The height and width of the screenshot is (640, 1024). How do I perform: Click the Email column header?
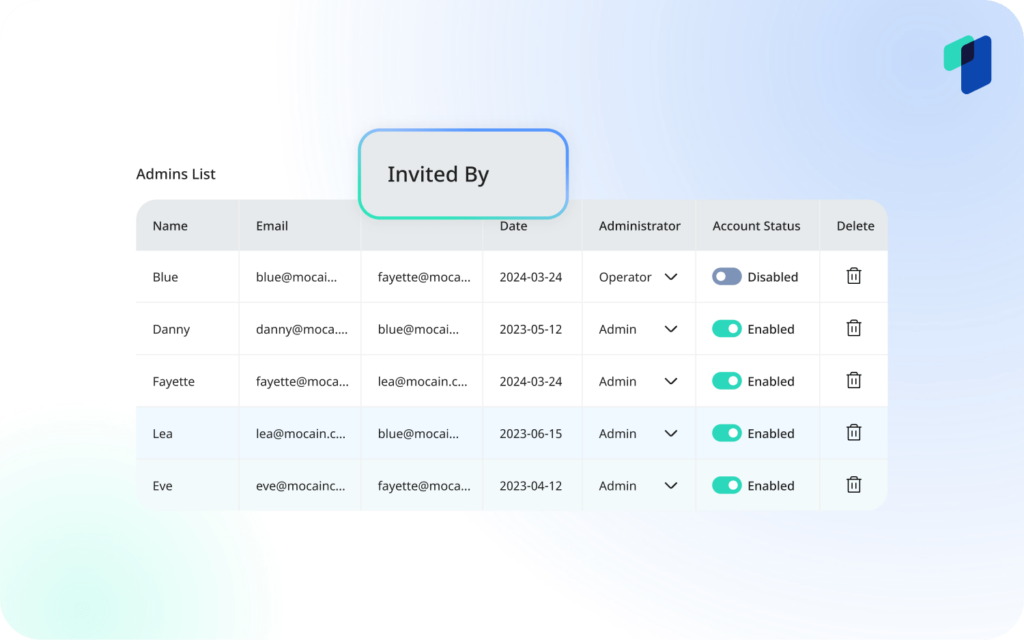click(272, 226)
